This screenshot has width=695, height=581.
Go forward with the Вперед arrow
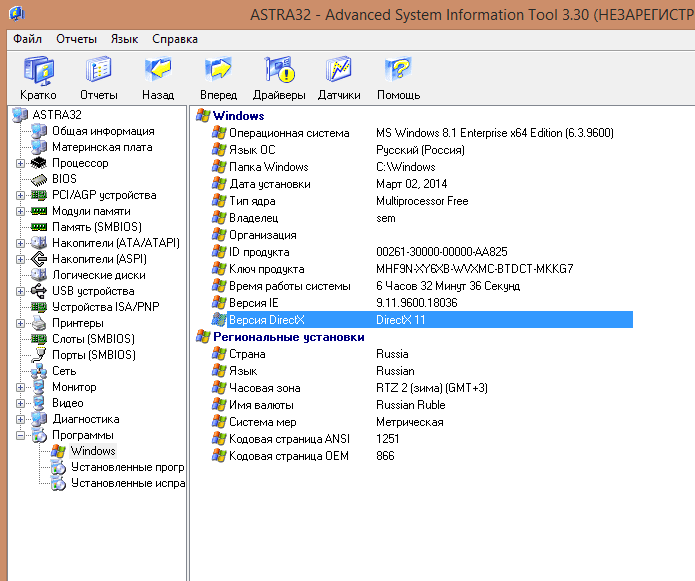coord(218,78)
